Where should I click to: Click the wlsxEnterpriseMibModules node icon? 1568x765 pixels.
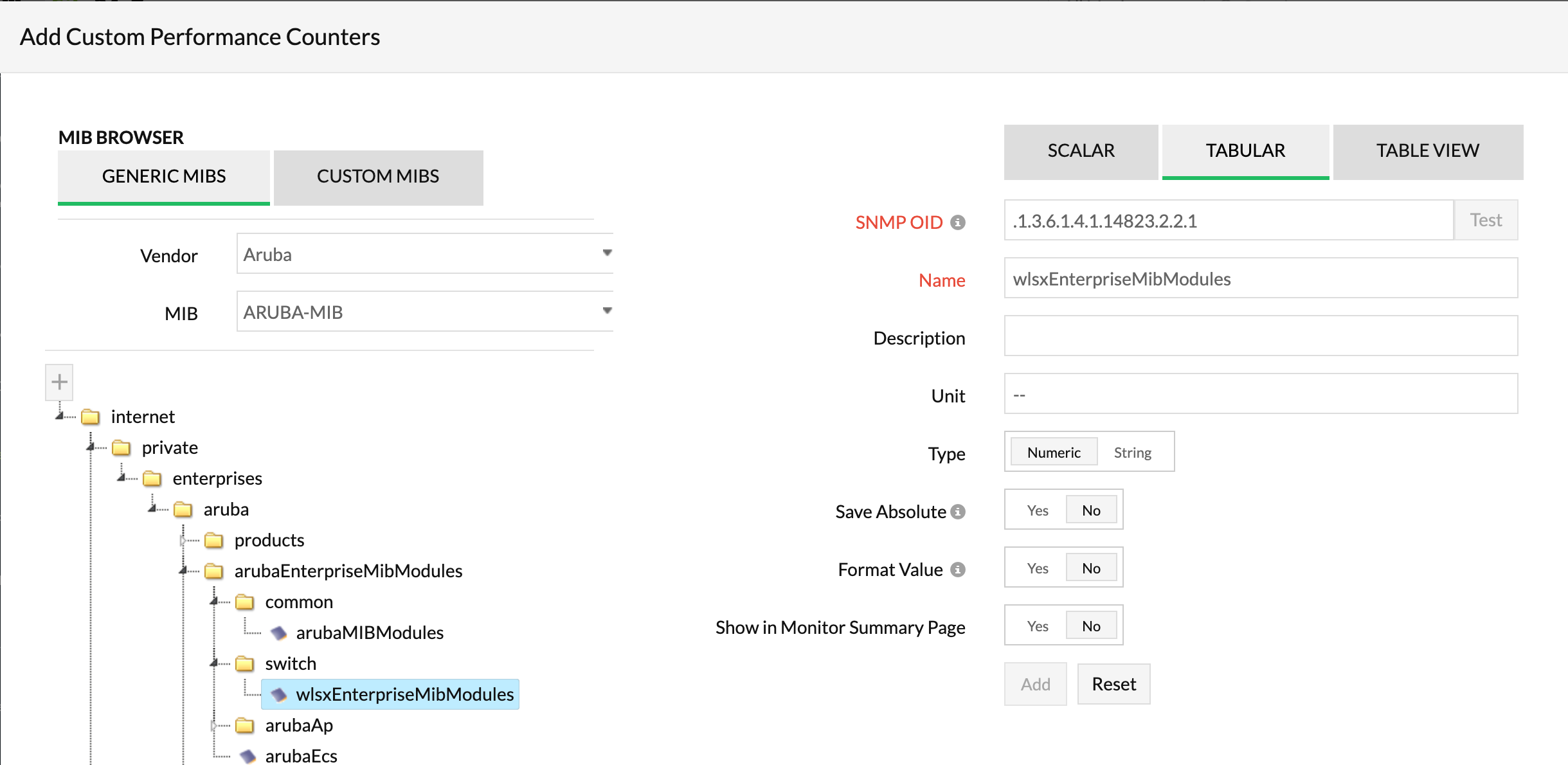coord(279,694)
